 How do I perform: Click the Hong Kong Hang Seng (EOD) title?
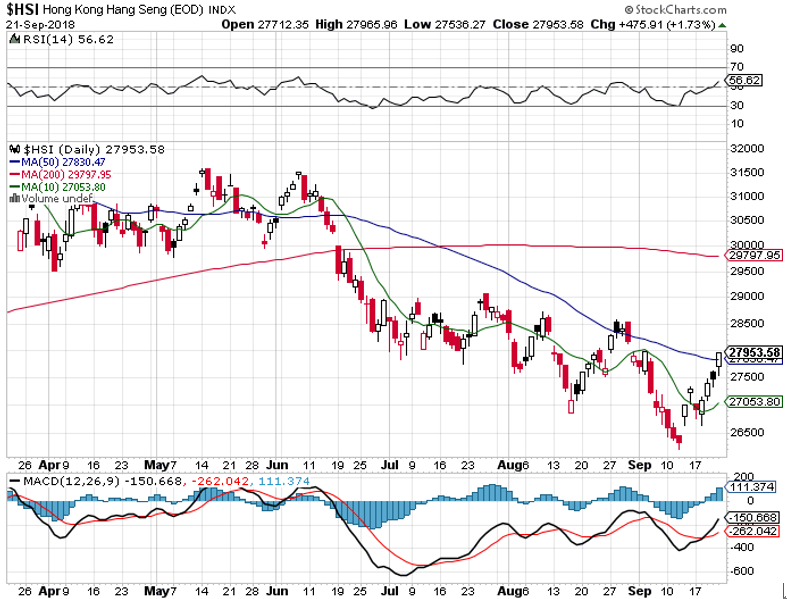point(123,10)
